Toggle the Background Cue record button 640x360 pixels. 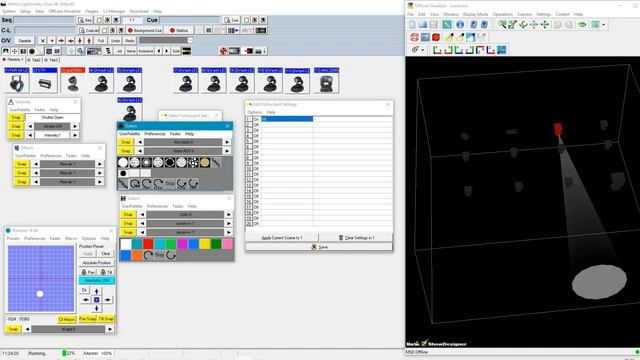145,30
